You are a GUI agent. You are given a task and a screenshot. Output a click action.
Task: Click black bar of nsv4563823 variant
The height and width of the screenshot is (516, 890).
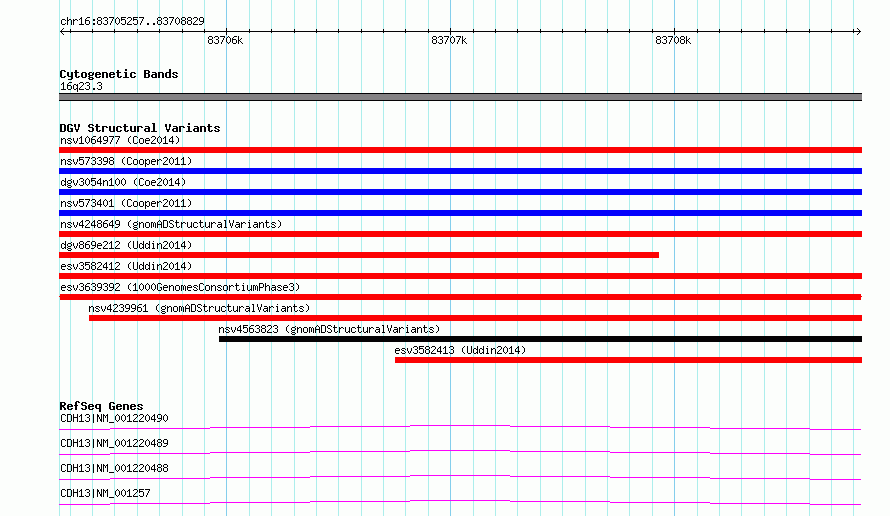pos(540,339)
